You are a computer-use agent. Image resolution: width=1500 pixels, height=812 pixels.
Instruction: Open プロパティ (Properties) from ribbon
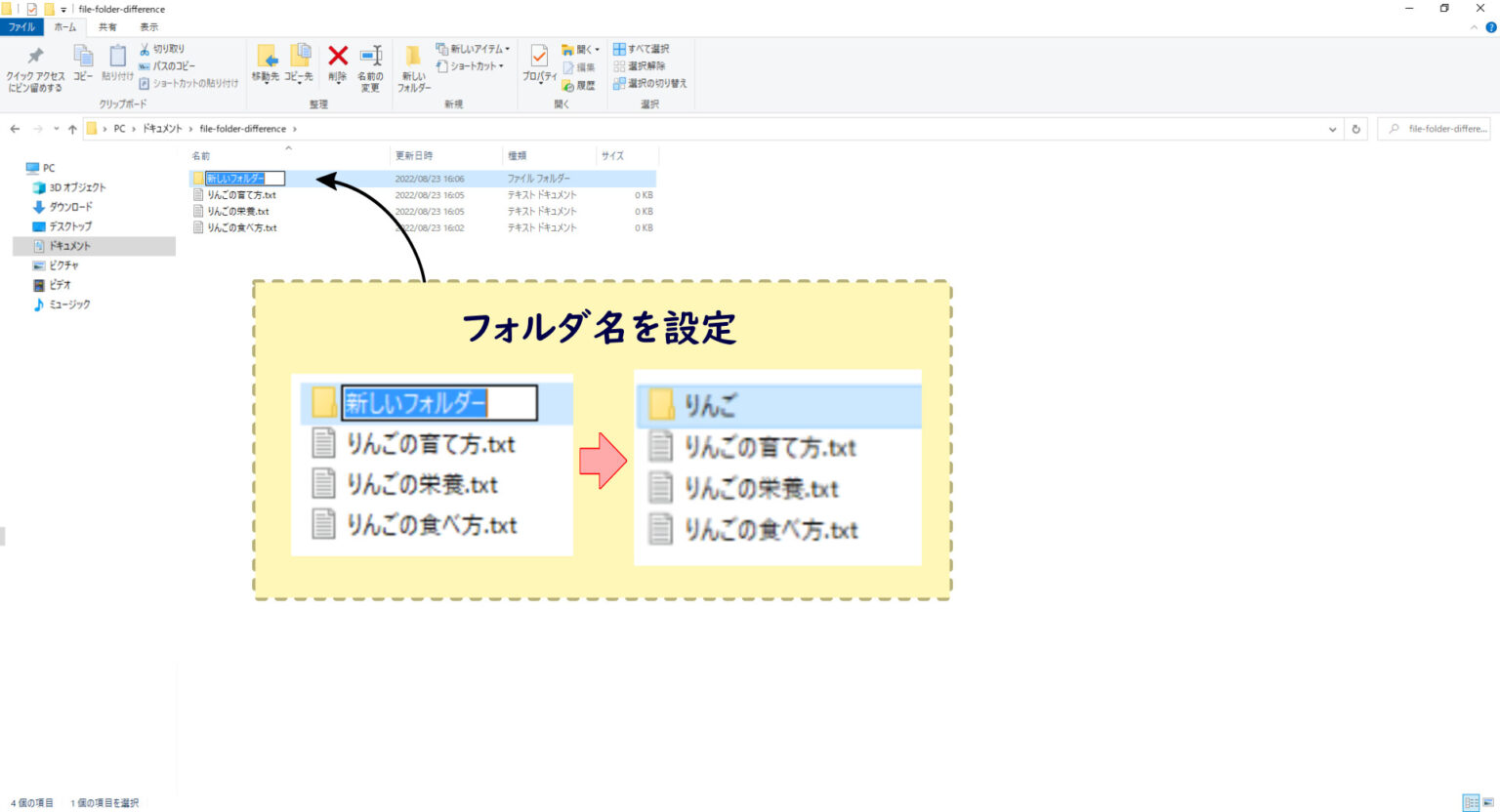click(x=539, y=64)
